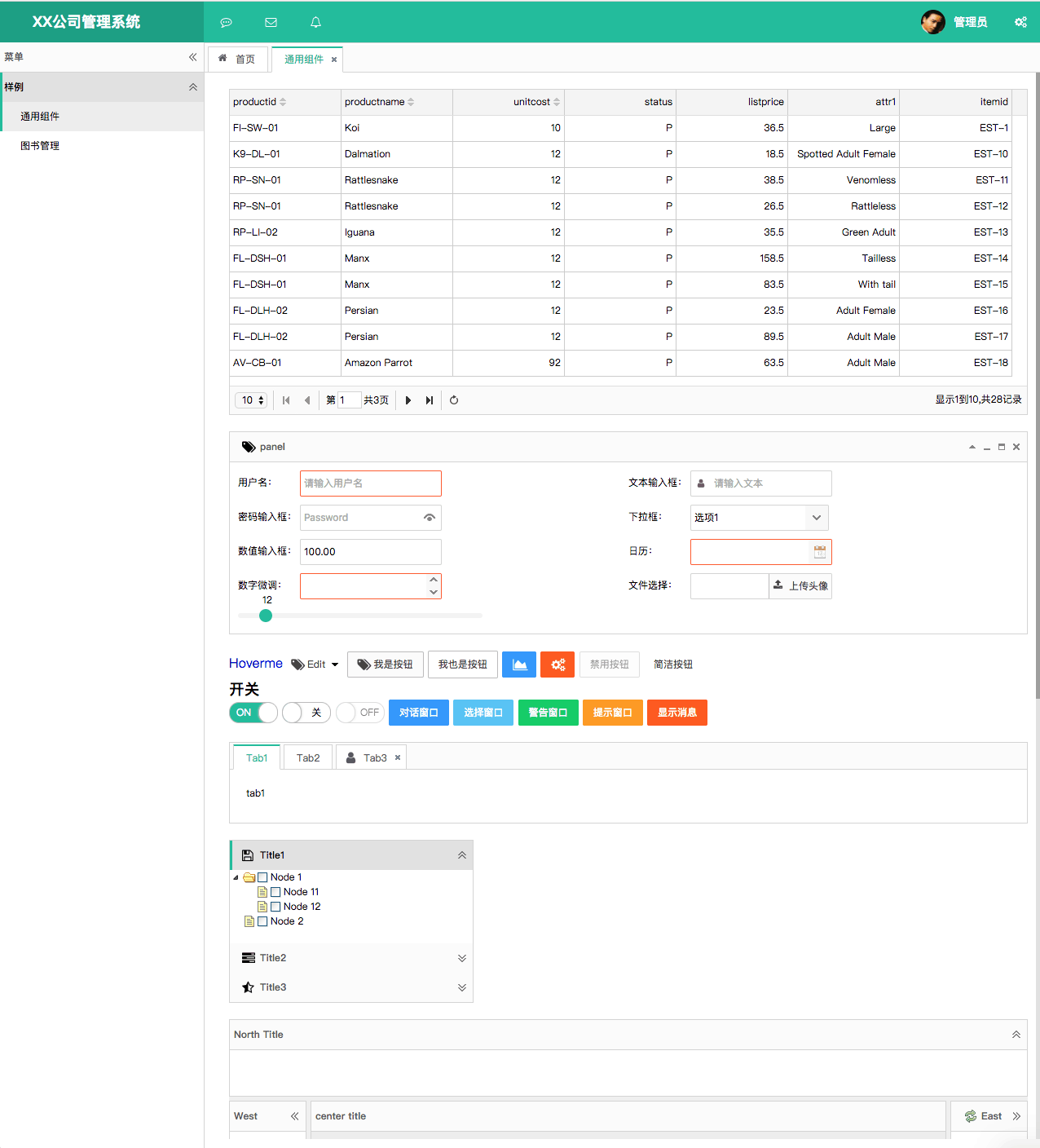Collapse the East region panel
Viewport: 1040px width, 1148px height.
1016,1116
